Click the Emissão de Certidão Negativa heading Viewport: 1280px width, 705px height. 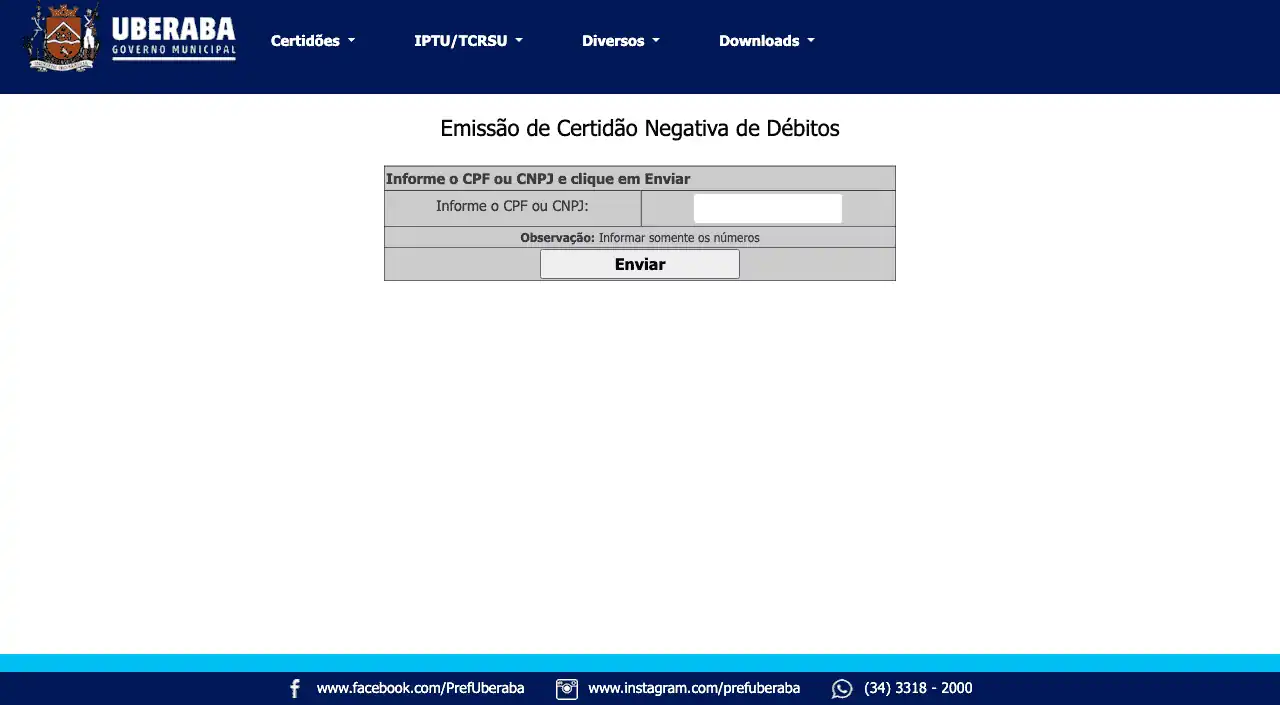tap(640, 128)
